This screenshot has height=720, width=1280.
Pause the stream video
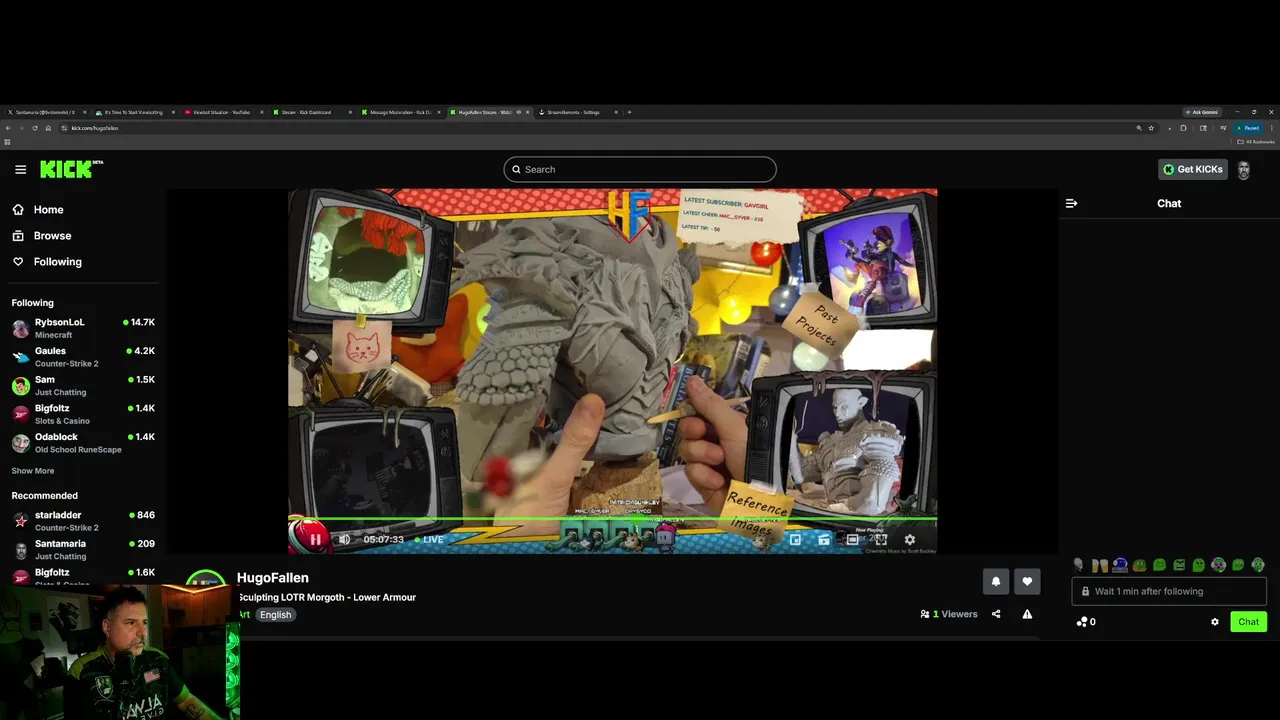point(316,539)
